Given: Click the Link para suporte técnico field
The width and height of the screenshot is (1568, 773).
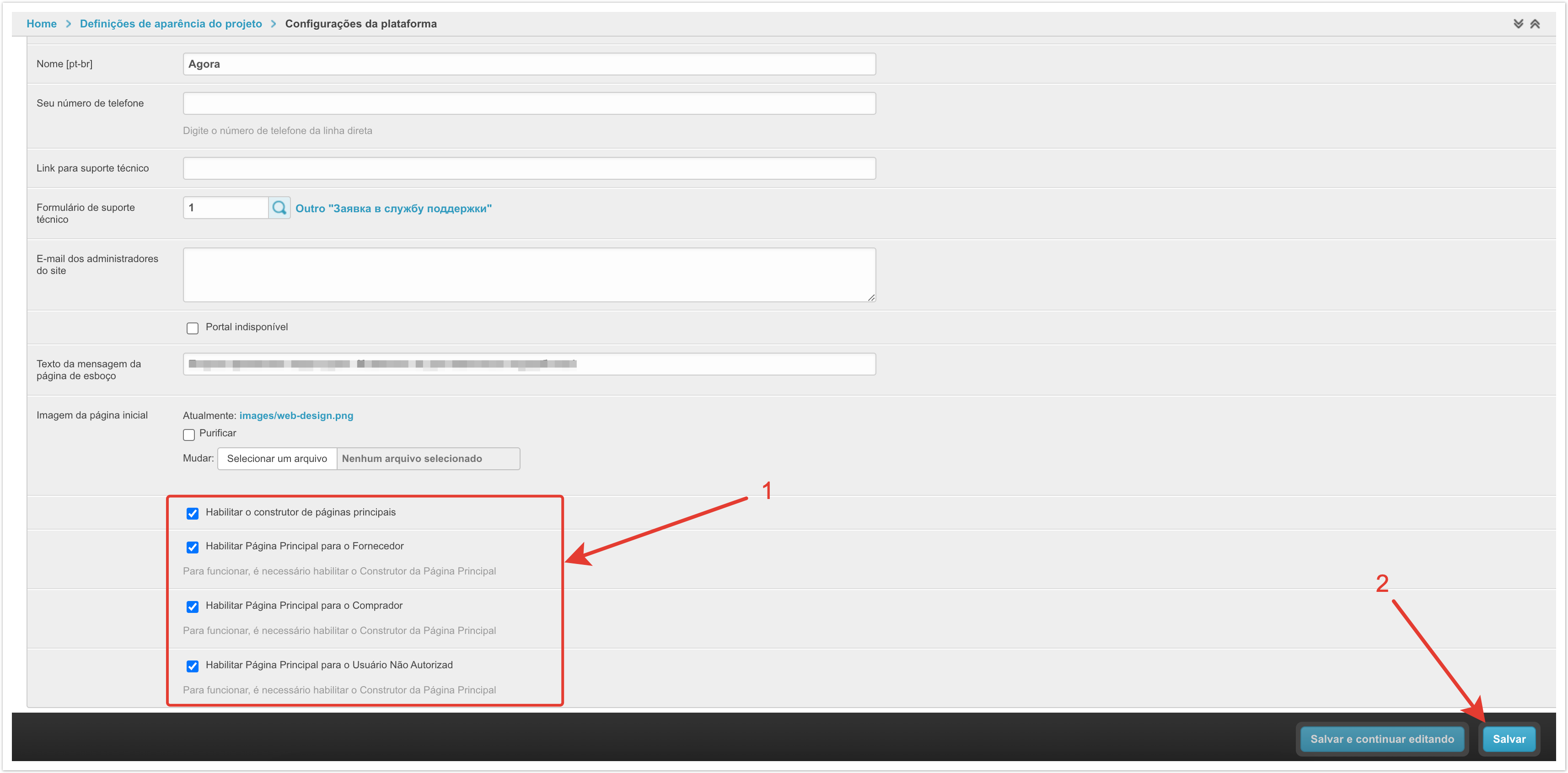Looking at the screenshot, I should [x=528, y=169].
